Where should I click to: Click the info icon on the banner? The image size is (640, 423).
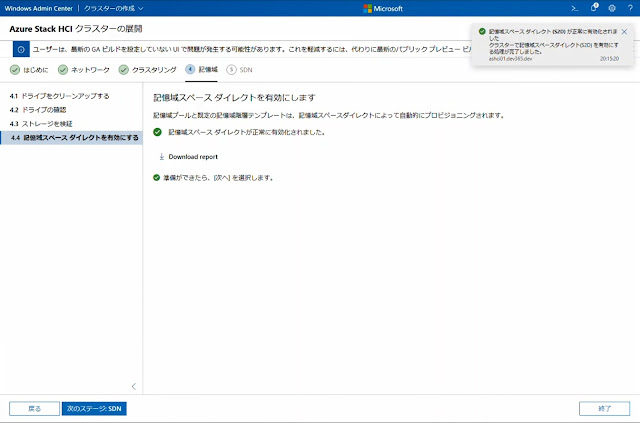coord(21,49)
